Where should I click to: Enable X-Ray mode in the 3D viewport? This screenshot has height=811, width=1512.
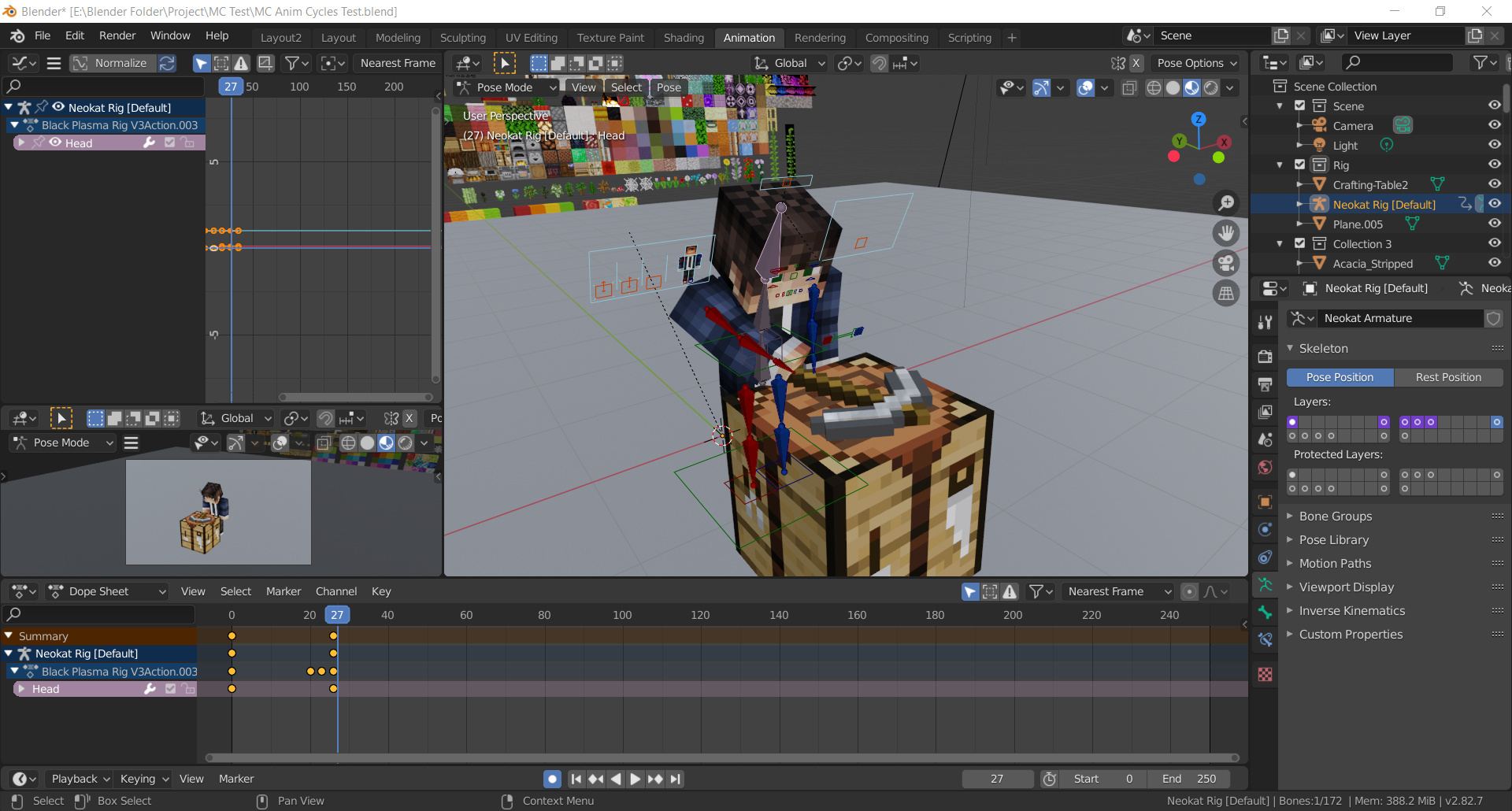1129,88
